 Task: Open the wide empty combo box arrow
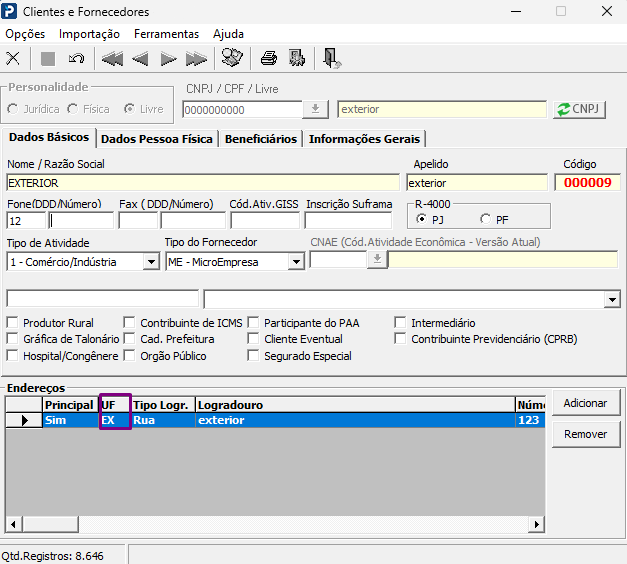612,300
